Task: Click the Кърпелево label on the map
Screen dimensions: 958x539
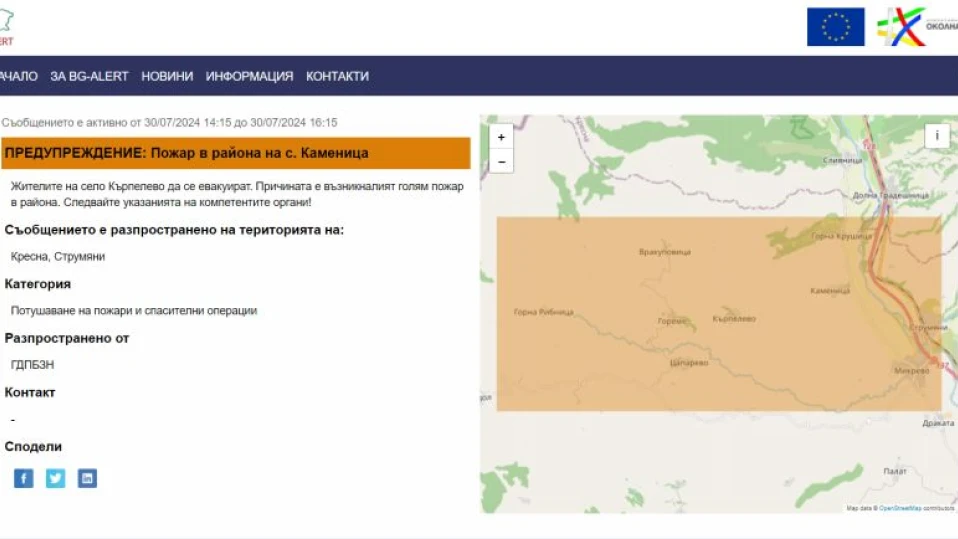Action: [734, 318]
